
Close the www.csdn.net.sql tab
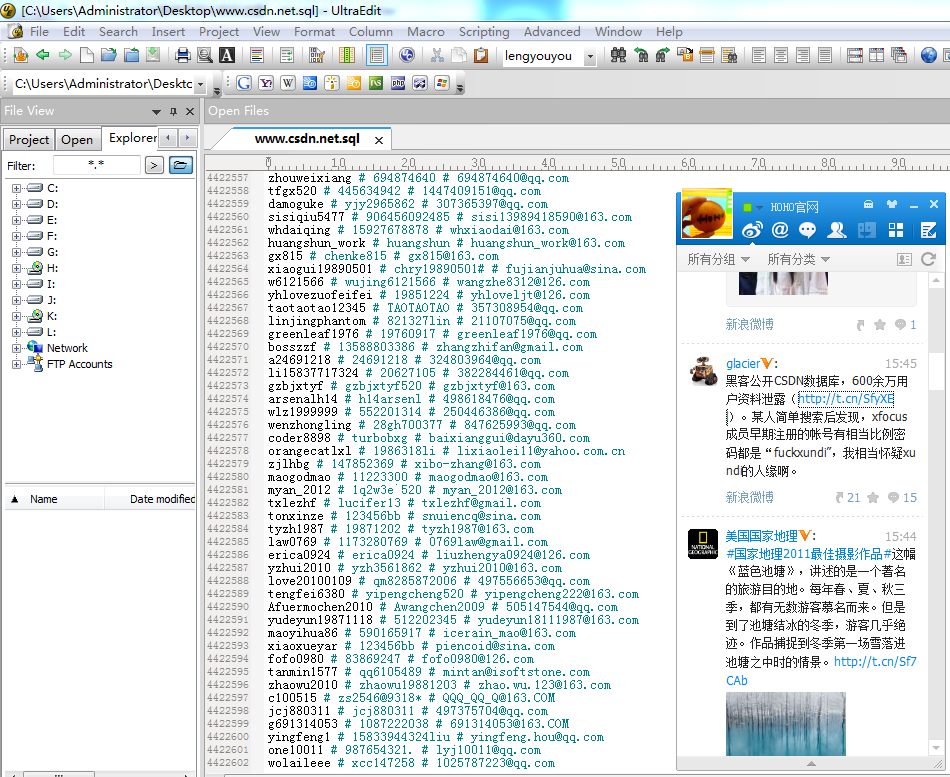click(379, 140)
